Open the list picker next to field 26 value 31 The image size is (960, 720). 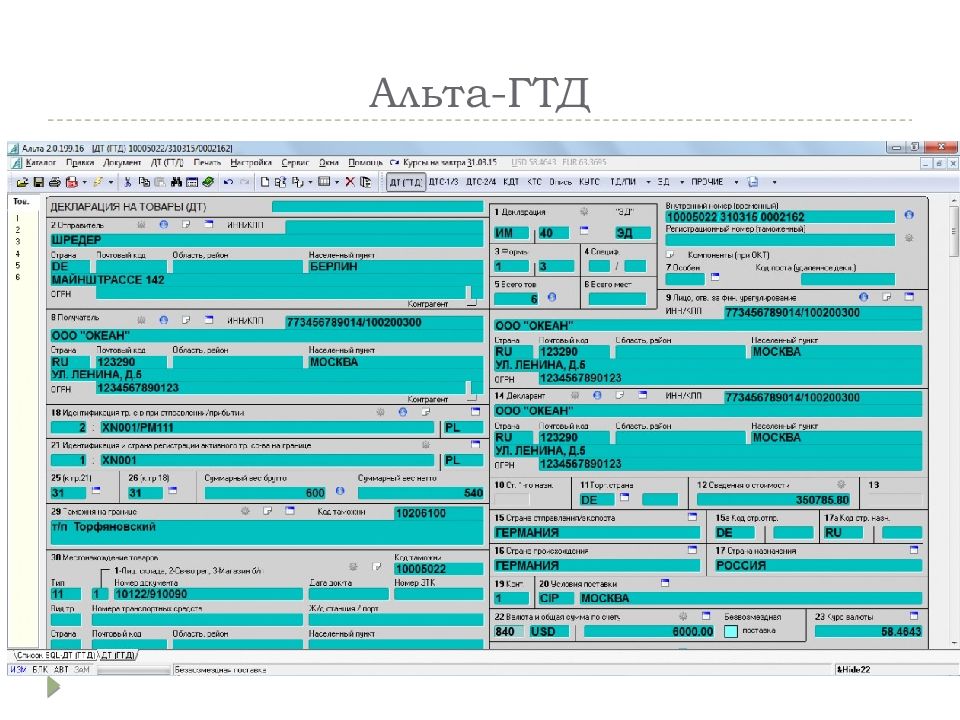[173, 491]
